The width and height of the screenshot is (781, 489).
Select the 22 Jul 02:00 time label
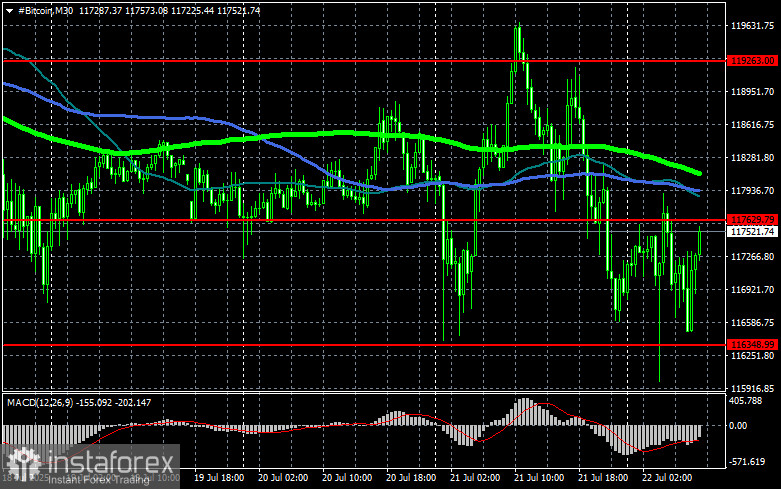pos(667,478)
